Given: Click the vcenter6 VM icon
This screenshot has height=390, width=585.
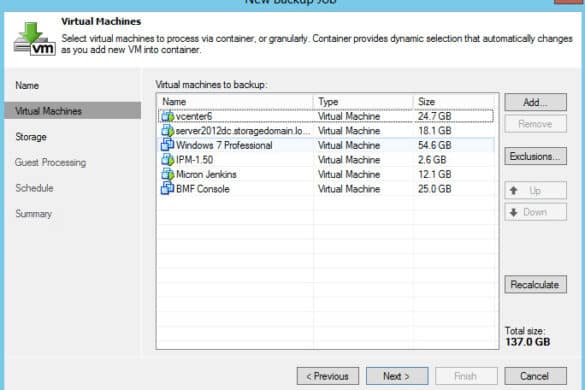Looking at the screenshot, I should 168,116.
